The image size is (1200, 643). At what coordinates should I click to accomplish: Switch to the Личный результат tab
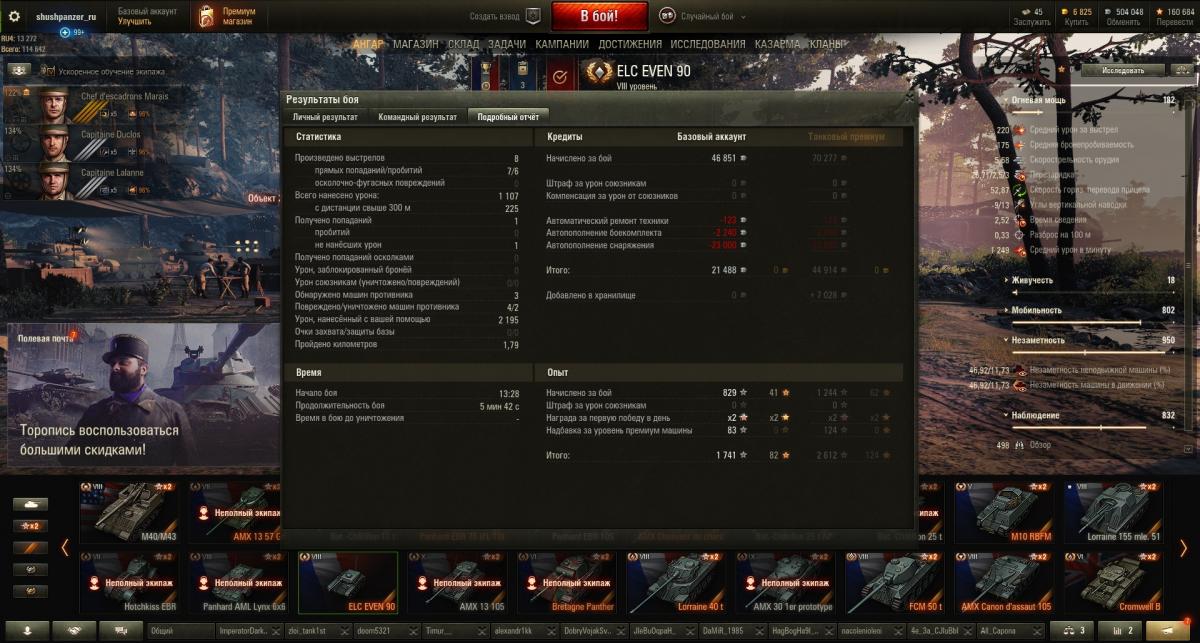[325, 117]
